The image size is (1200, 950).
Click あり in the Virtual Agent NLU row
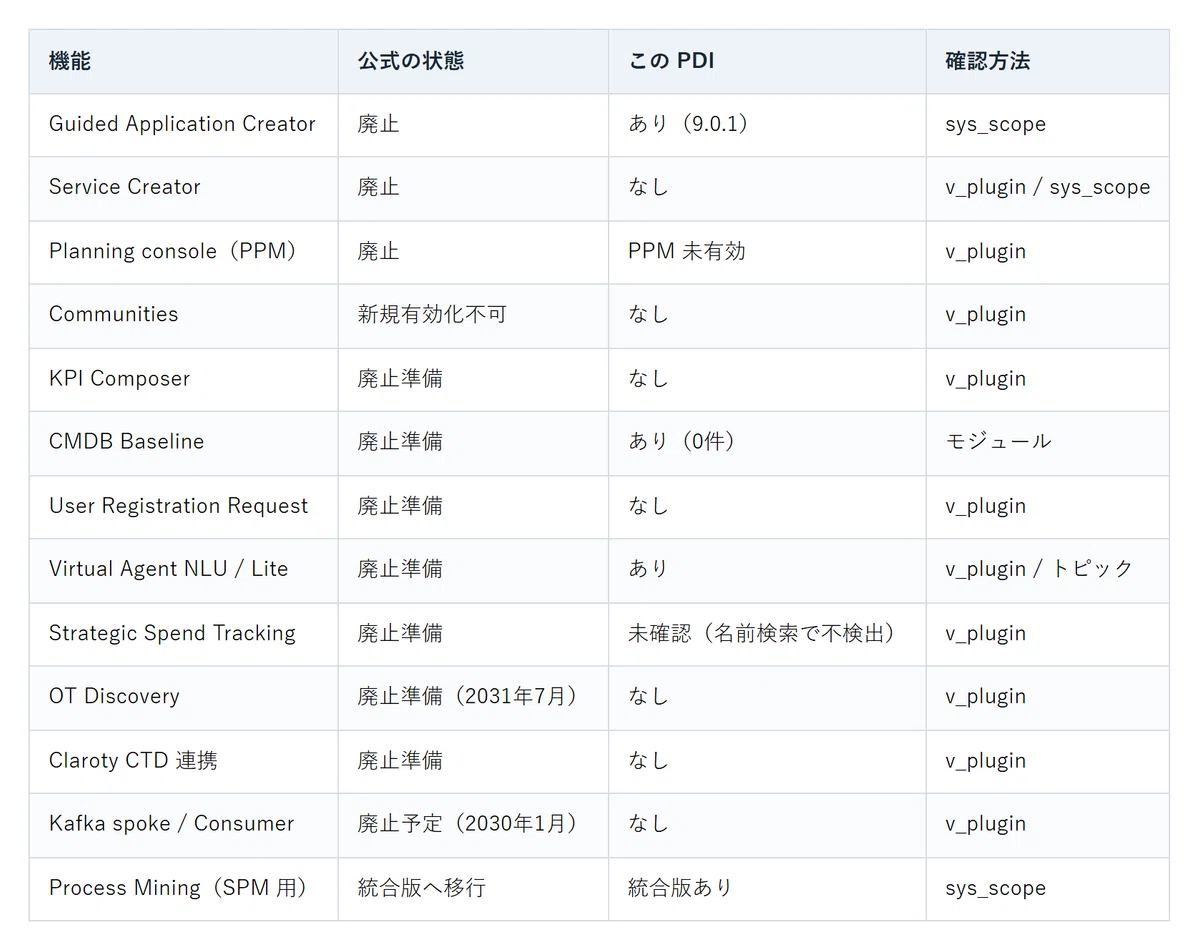648,569
